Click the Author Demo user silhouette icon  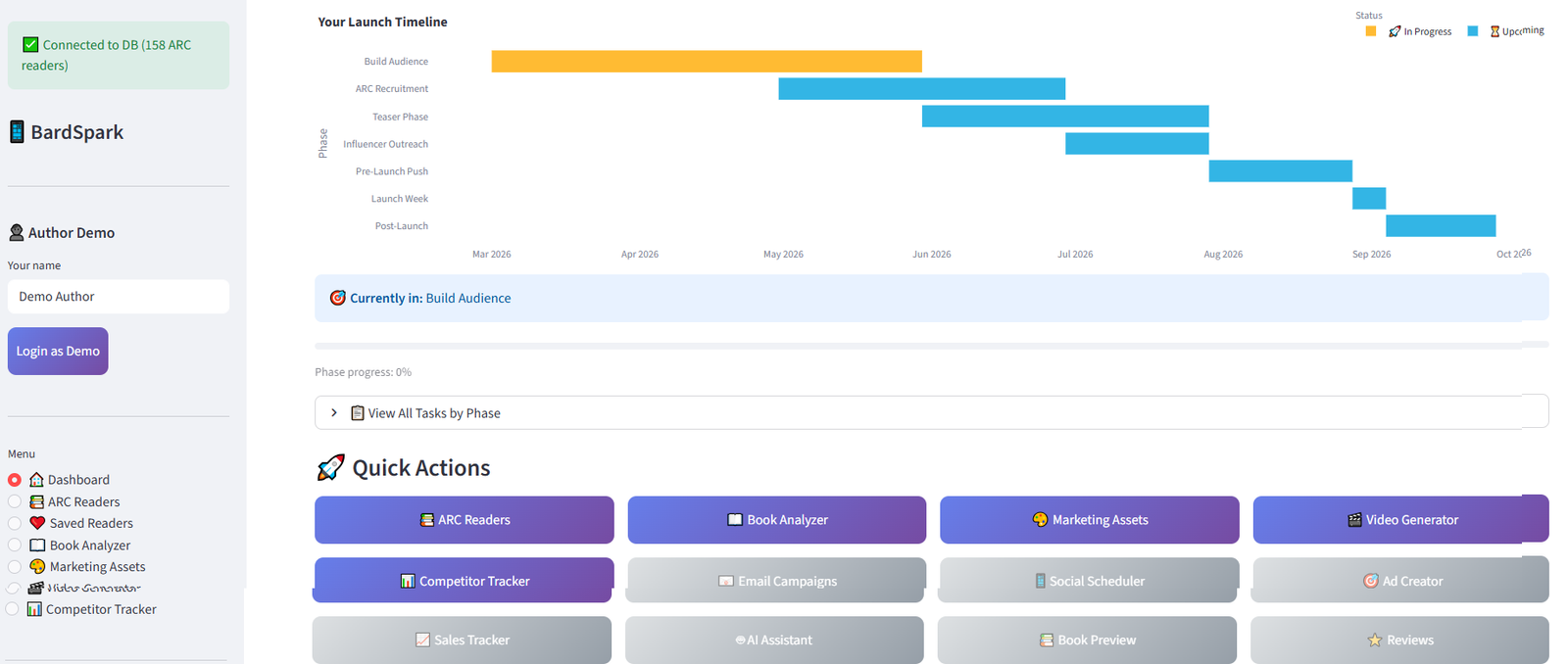pyautogui.click(x=17, y=233)
